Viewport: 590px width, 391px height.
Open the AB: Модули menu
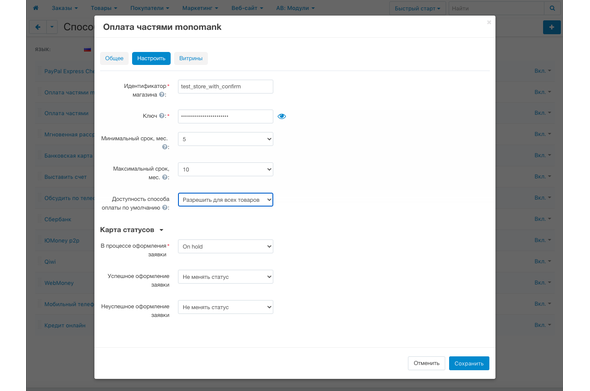click(295, 8)
